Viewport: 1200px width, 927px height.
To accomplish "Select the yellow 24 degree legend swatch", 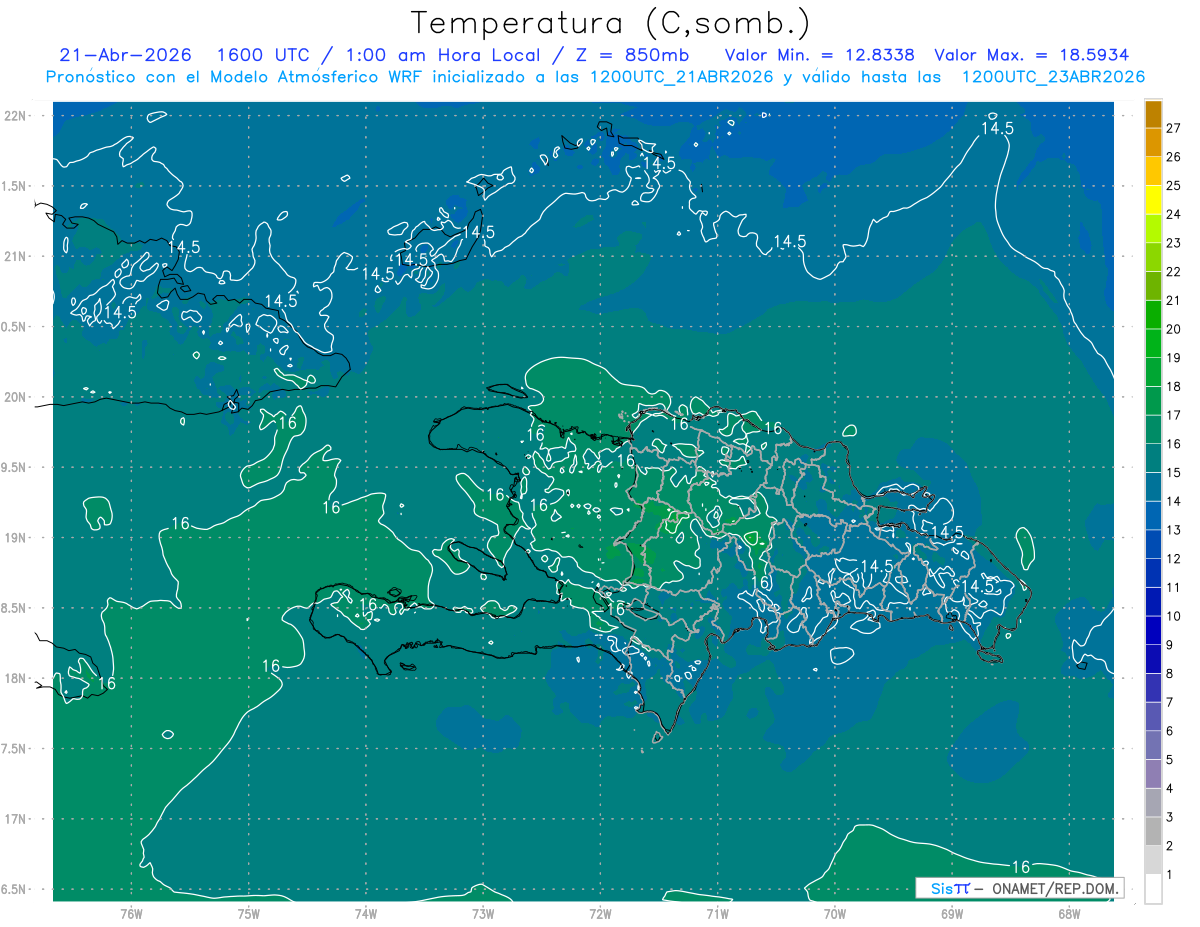I will [x=1153, y=201].
